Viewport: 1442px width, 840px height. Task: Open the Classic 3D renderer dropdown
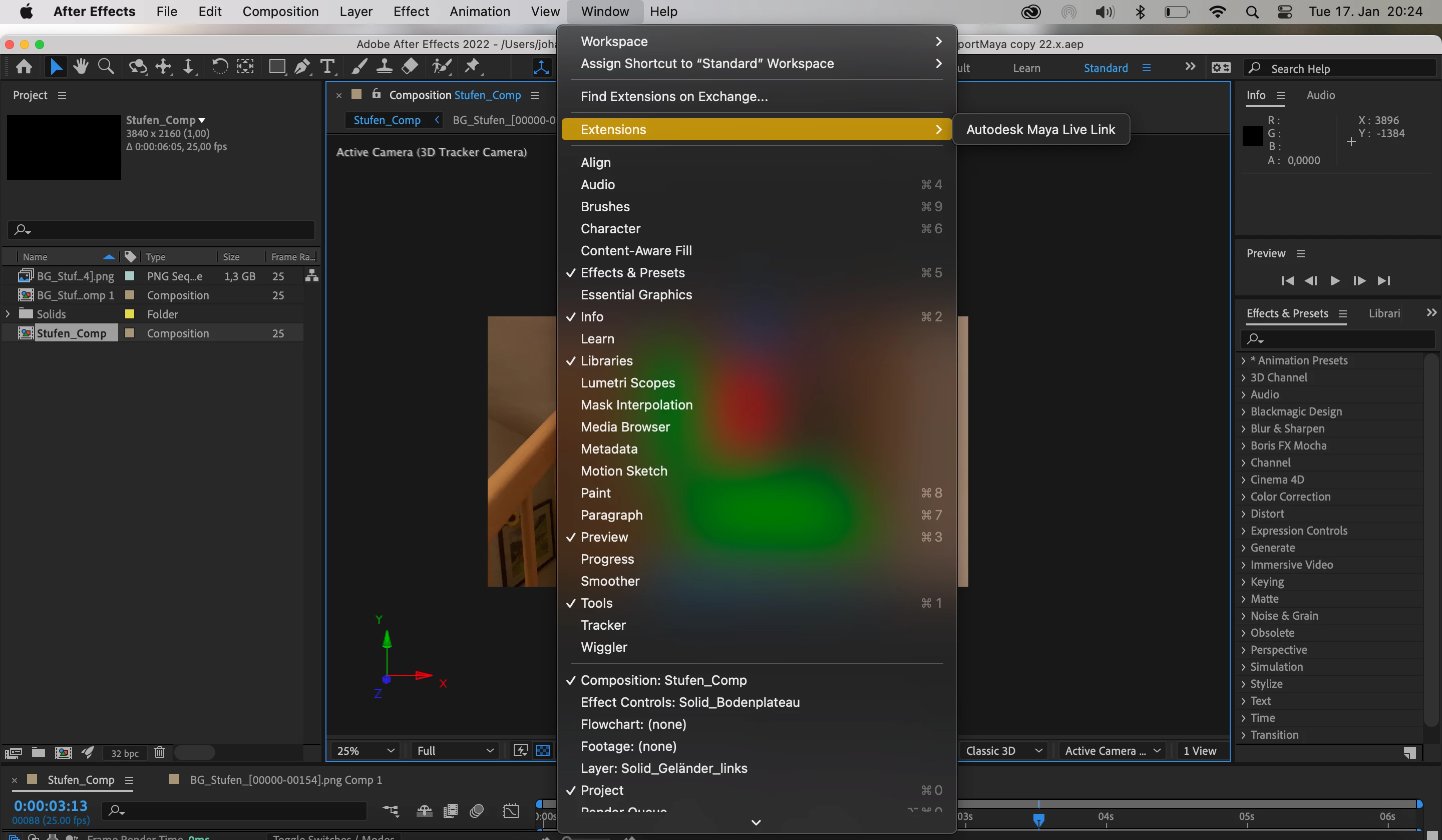[x=1003, y=751]
